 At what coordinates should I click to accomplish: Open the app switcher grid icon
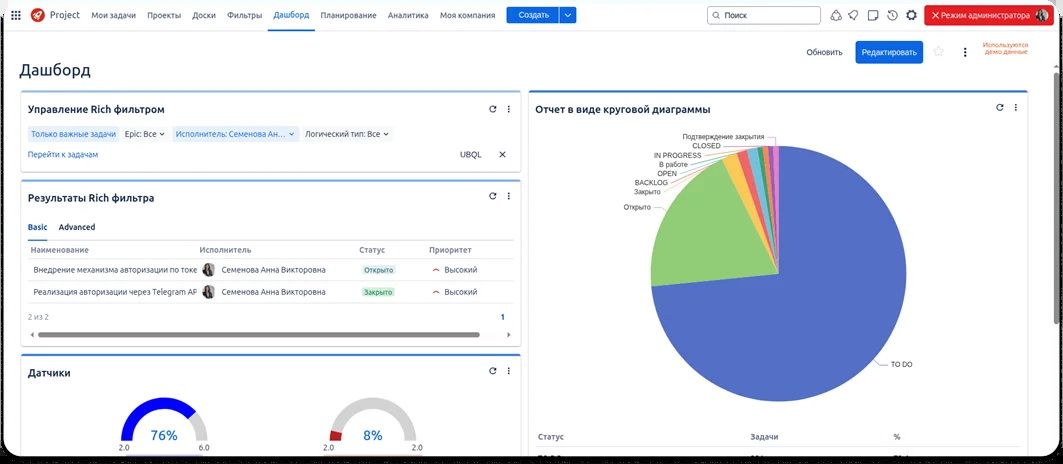[x=15, y=15]
